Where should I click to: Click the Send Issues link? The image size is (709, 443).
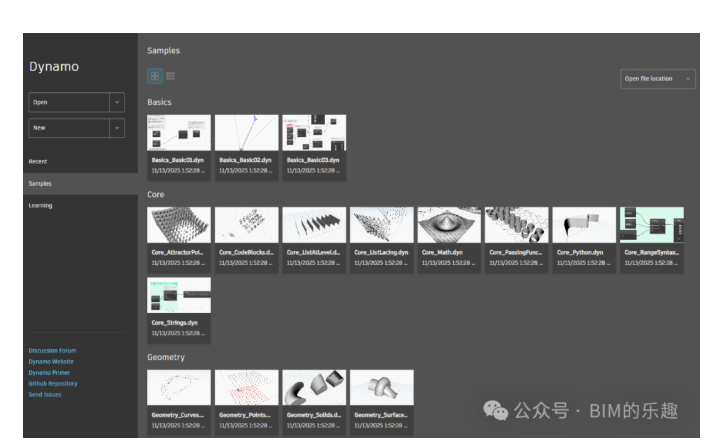coord(43,395)
